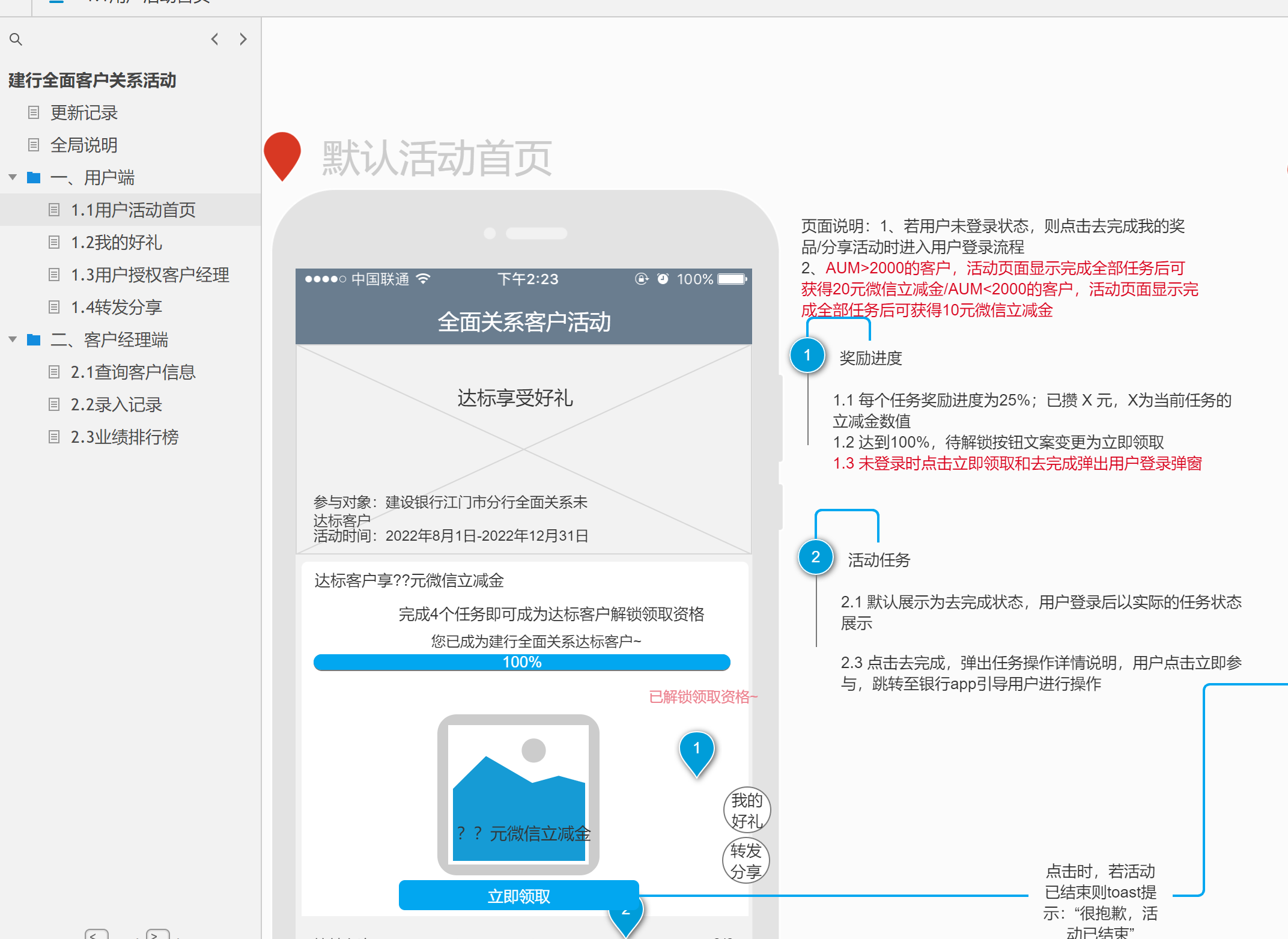Click the 微信立减金 reward image placeholder
The height and width of the screenshot is (939, 1288).
point(518,794)
